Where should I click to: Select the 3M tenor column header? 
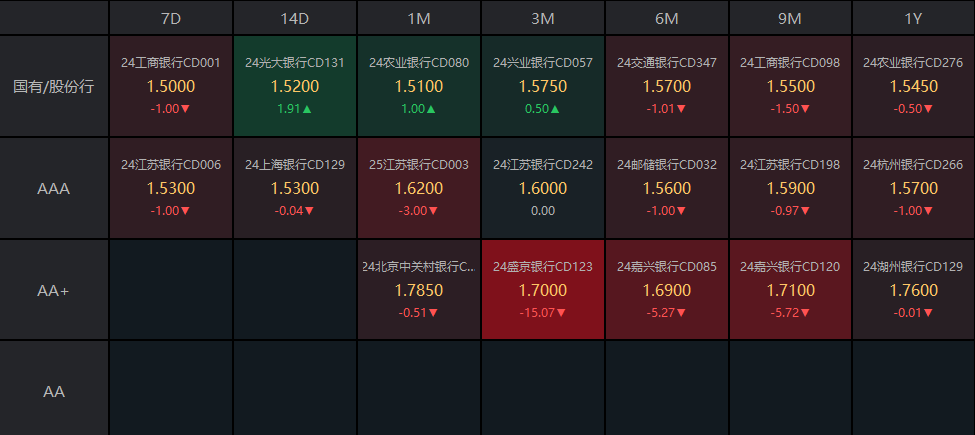542,18
